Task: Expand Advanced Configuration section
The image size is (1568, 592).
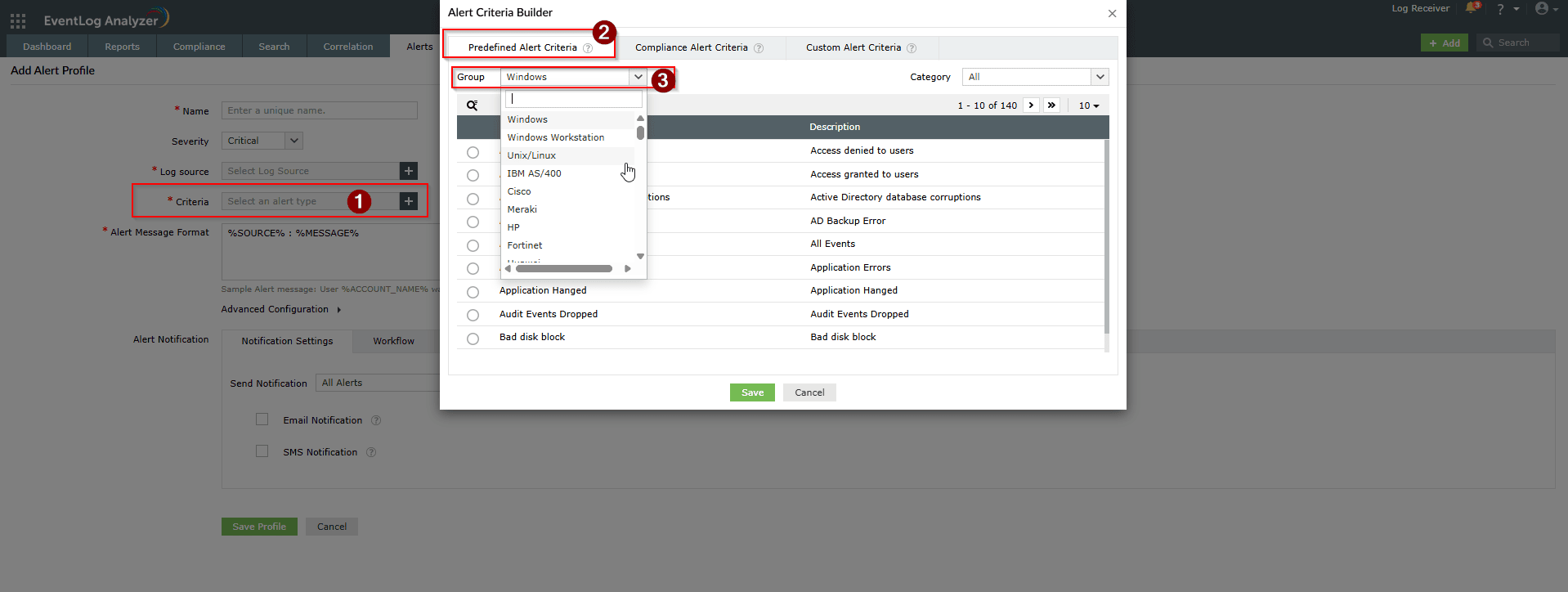Action: [281, 309]
